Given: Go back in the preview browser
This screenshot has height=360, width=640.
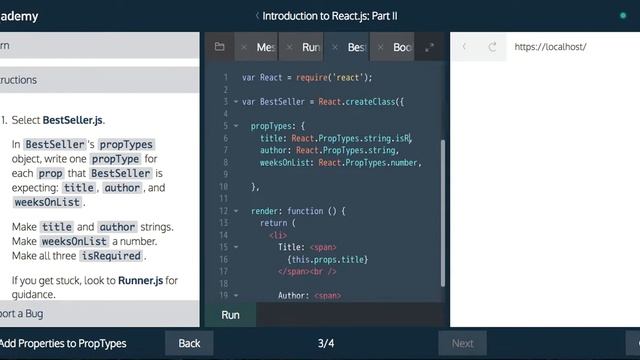Looking at the screenshot, I should (464, 47).
